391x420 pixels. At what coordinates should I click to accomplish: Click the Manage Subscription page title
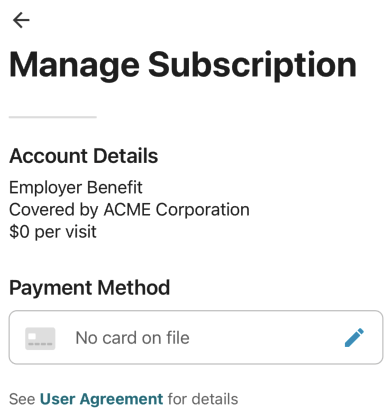(183, 66)
